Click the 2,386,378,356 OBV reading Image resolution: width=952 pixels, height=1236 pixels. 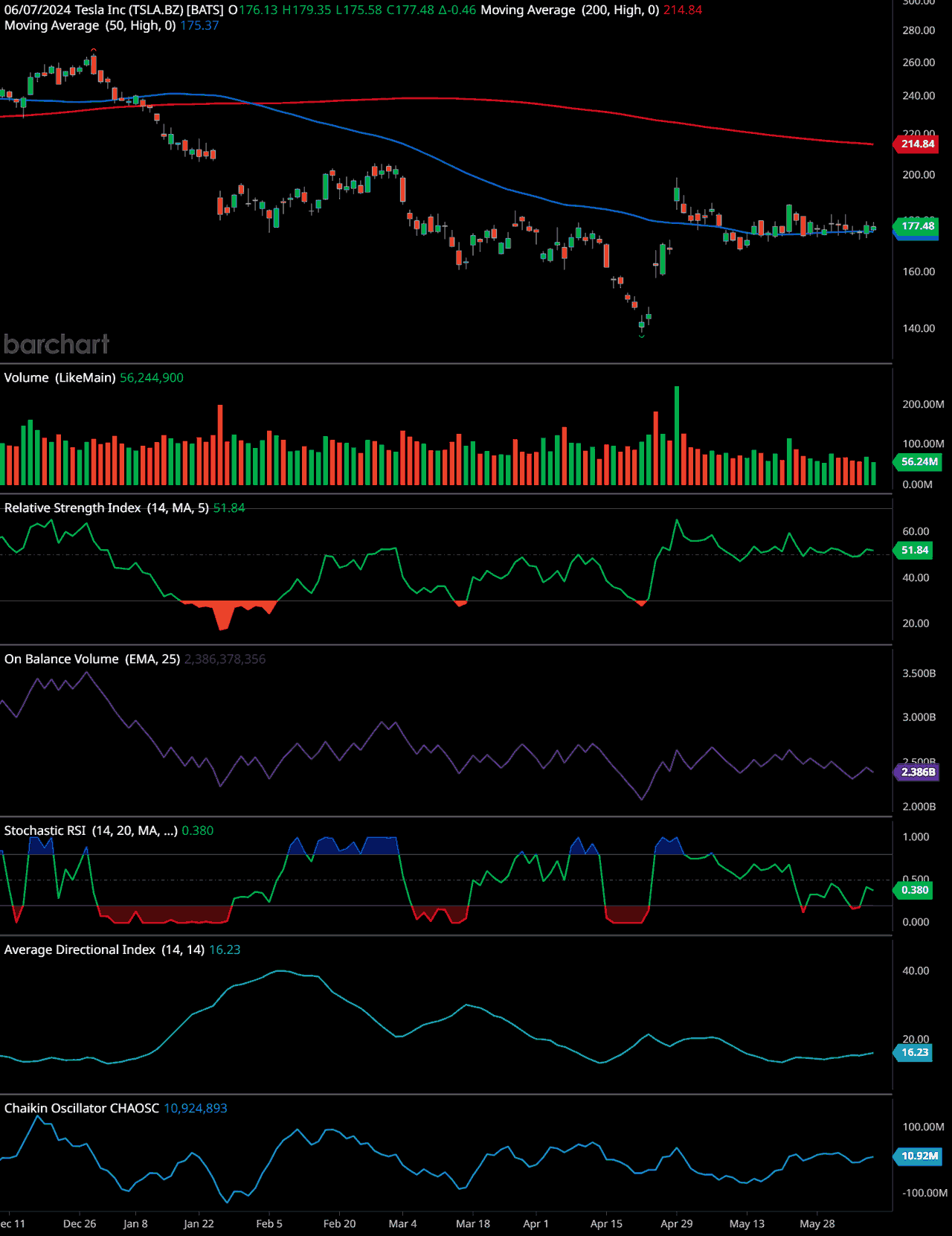point(225,659)
